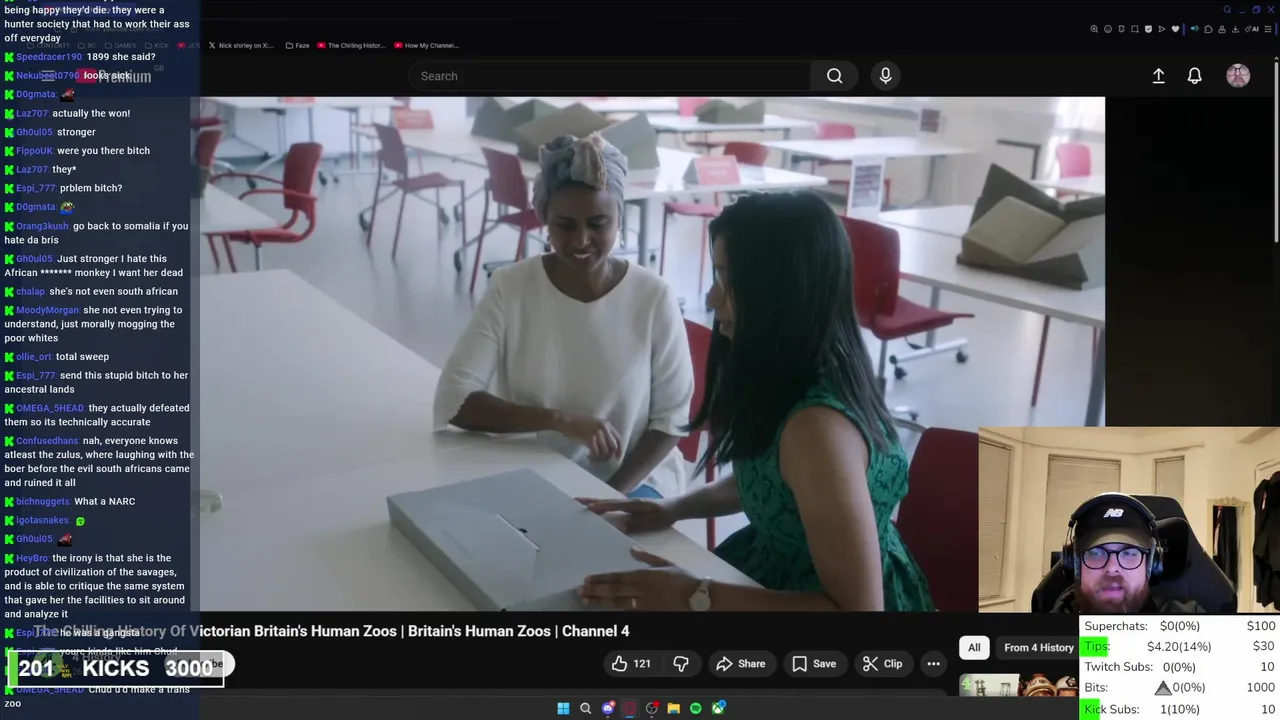Image resolution: width=1280 pixels, height=720 pixels.
Task: Open File Explorer from the taskbar
Action: tap(674, 708)
